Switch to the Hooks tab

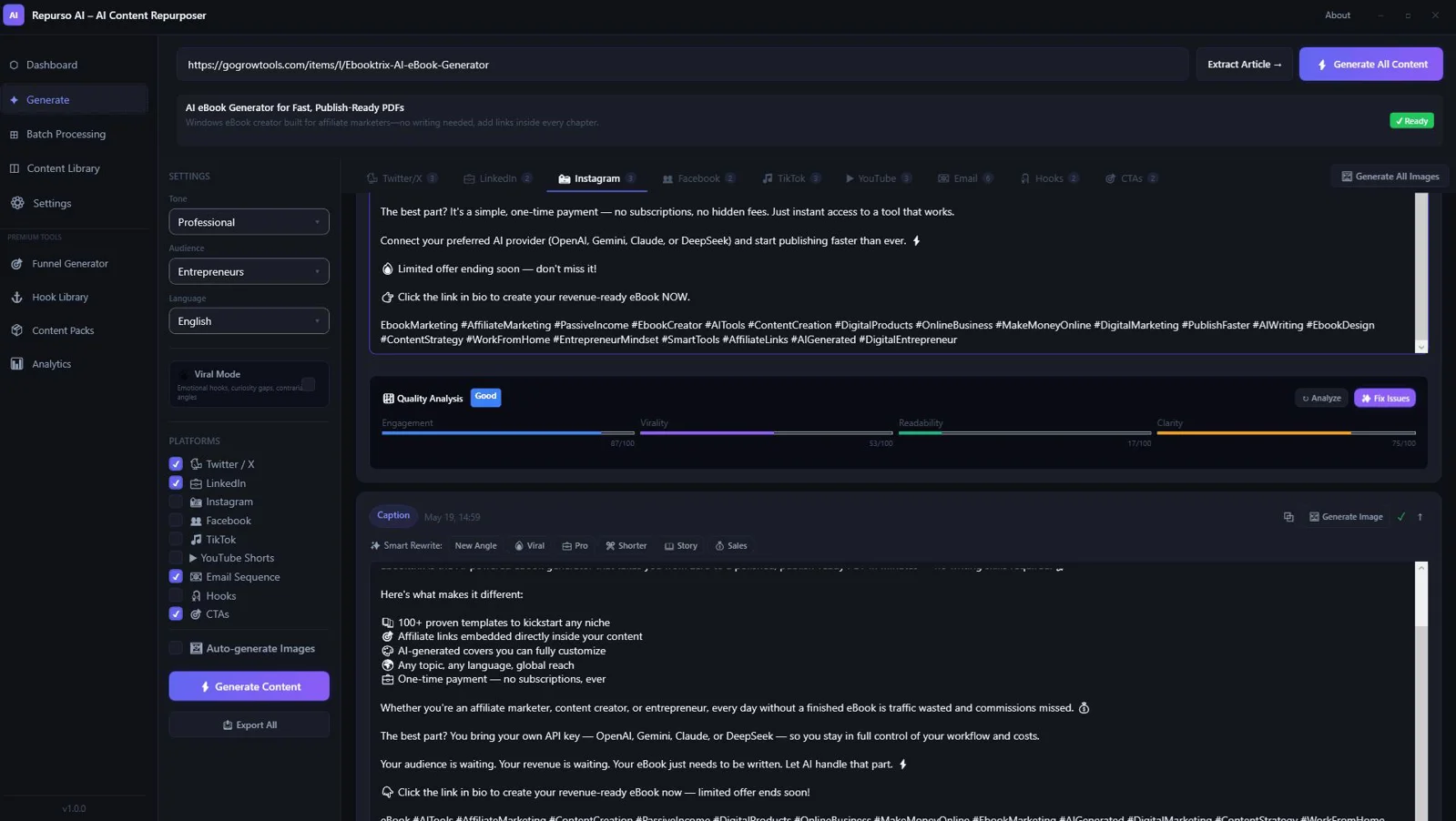(x=1049, y=178)
